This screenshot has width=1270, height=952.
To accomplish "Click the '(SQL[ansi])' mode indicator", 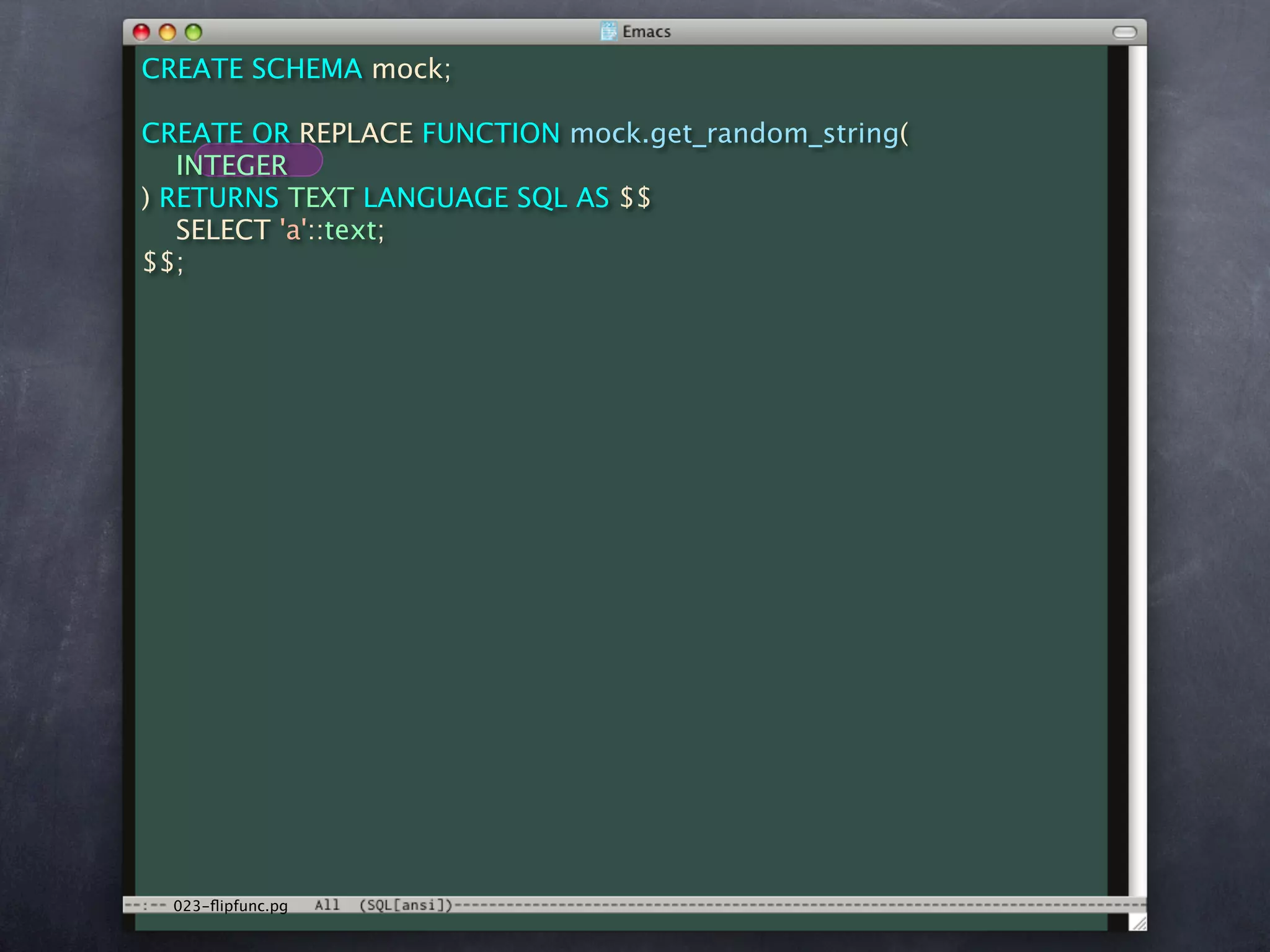I will (406, 905).
